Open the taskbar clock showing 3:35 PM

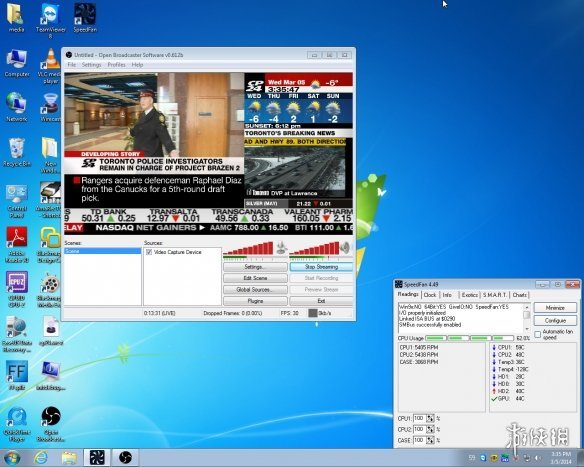coord(561,458)
